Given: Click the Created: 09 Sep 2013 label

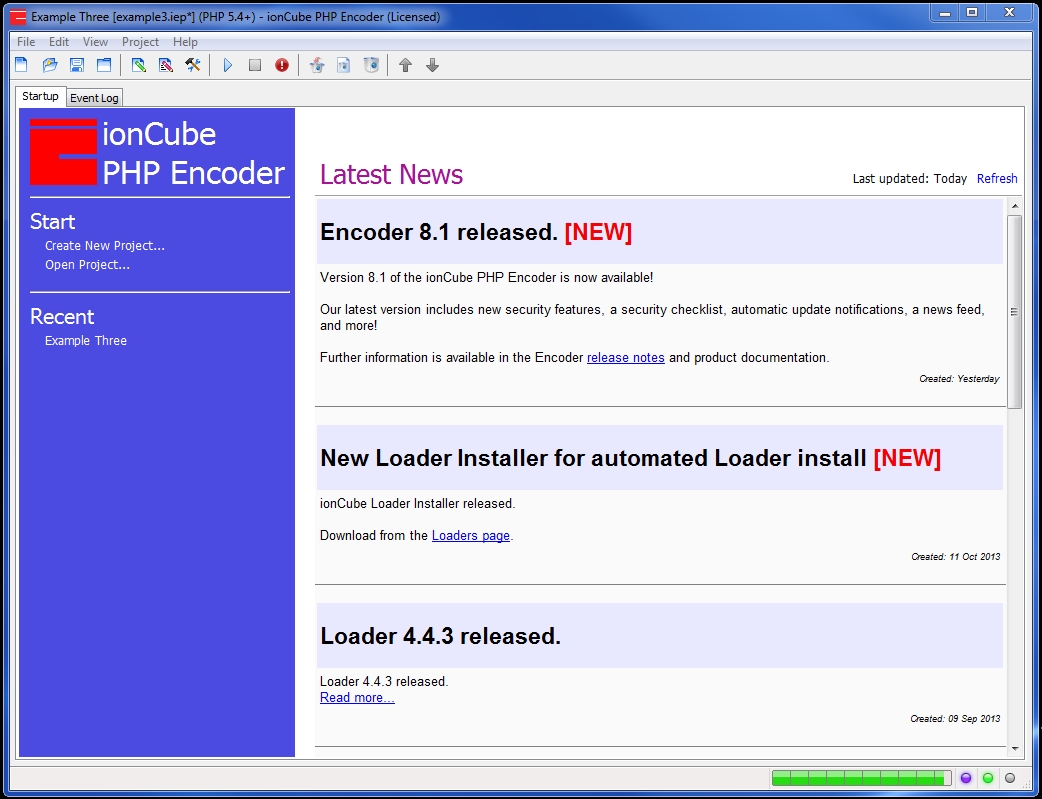Looking at the screenshot, I should coord(956,719).
